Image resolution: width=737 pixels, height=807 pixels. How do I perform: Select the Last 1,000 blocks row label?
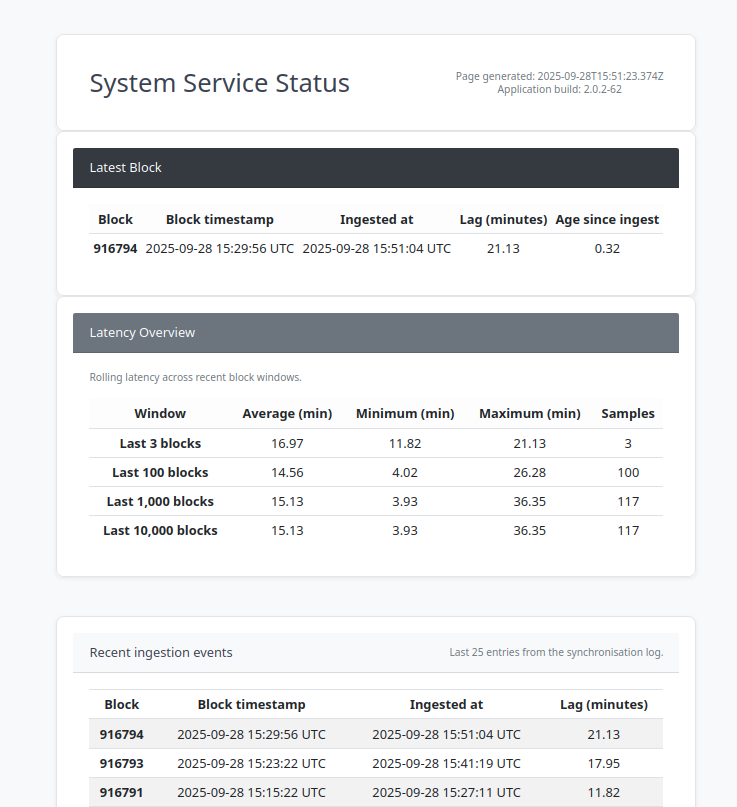pos(160,502)
